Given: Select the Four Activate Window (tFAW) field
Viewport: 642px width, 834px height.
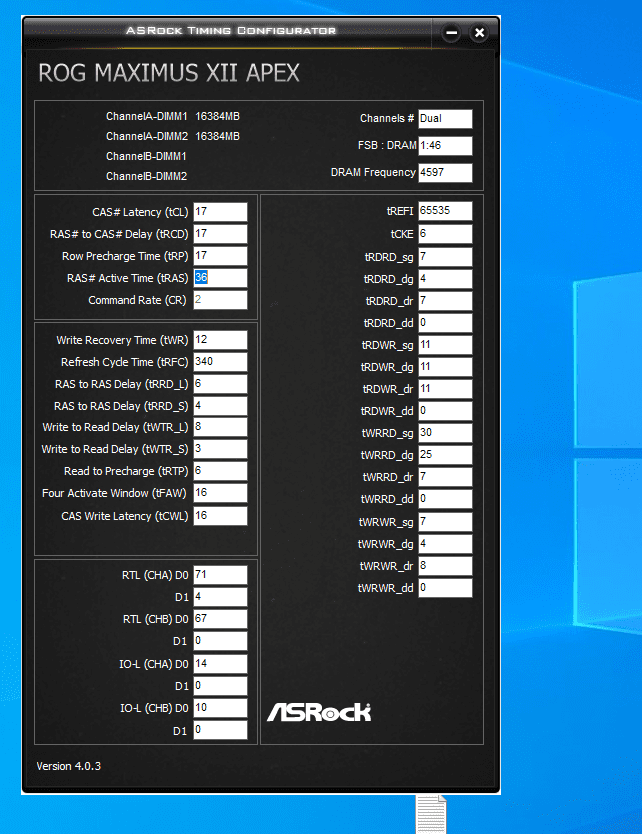Looking at the screenshot, I should click(x=220, y=493).
